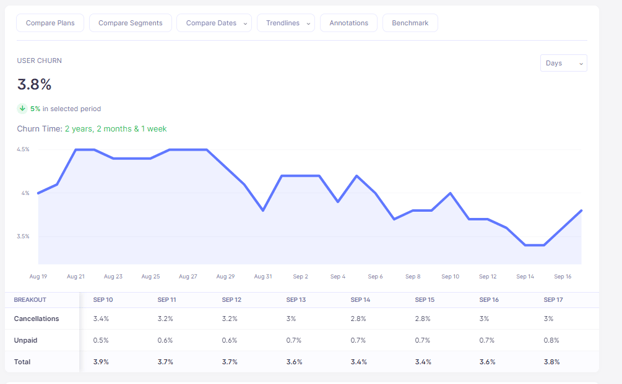Select the Total row label

click(22, 362)
